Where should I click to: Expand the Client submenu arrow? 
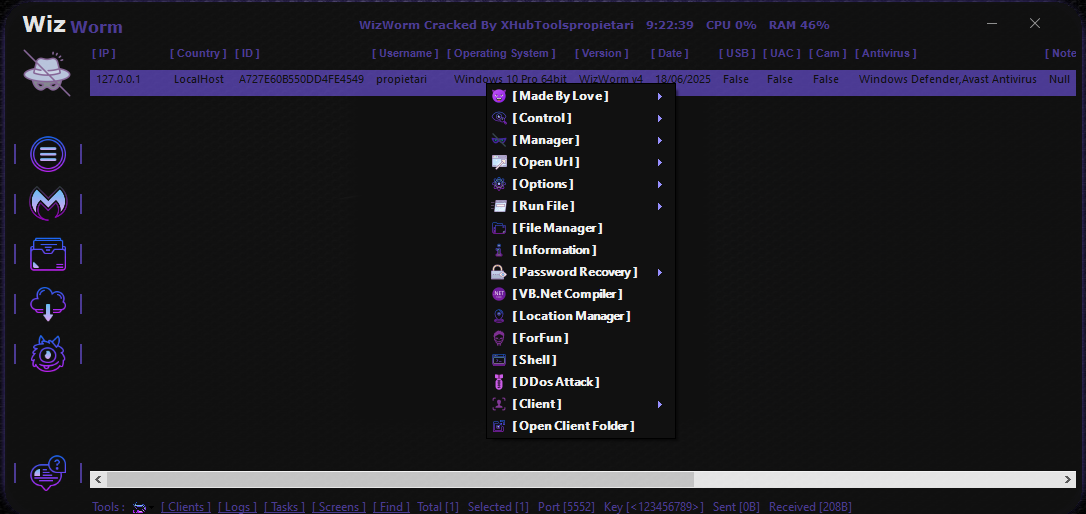click(x=660, y=404)
